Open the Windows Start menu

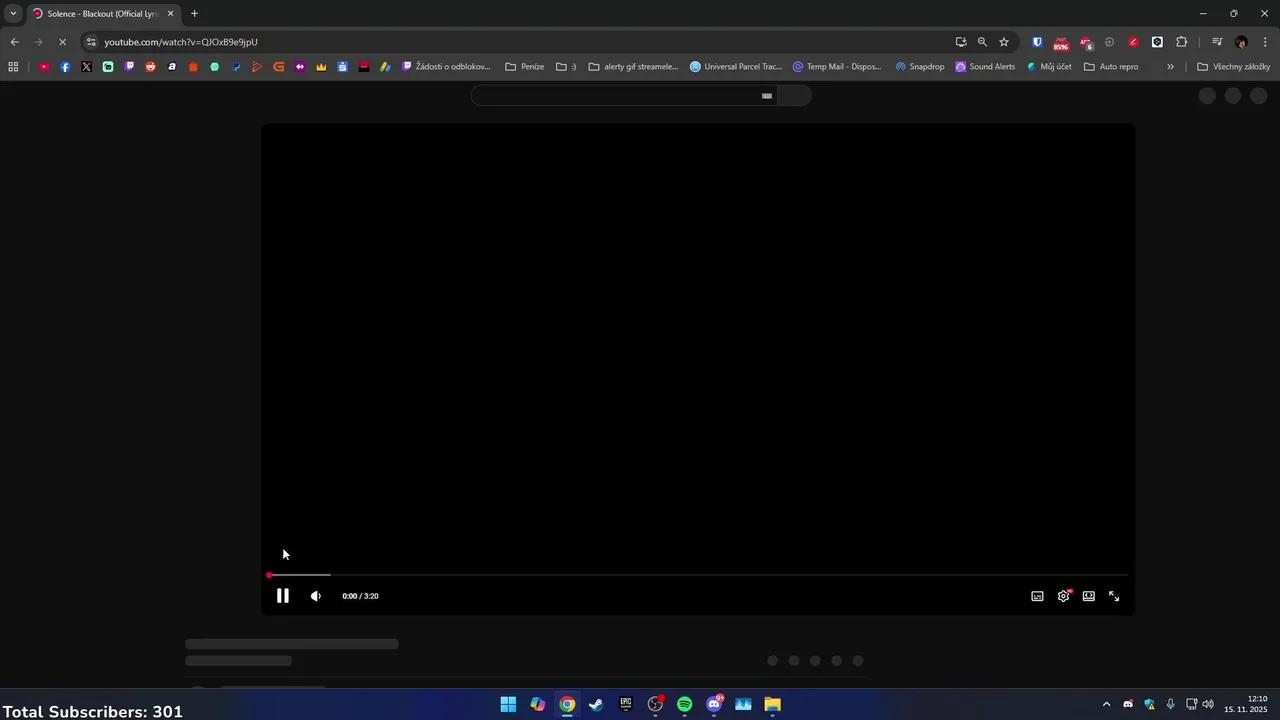coord(508,704)
